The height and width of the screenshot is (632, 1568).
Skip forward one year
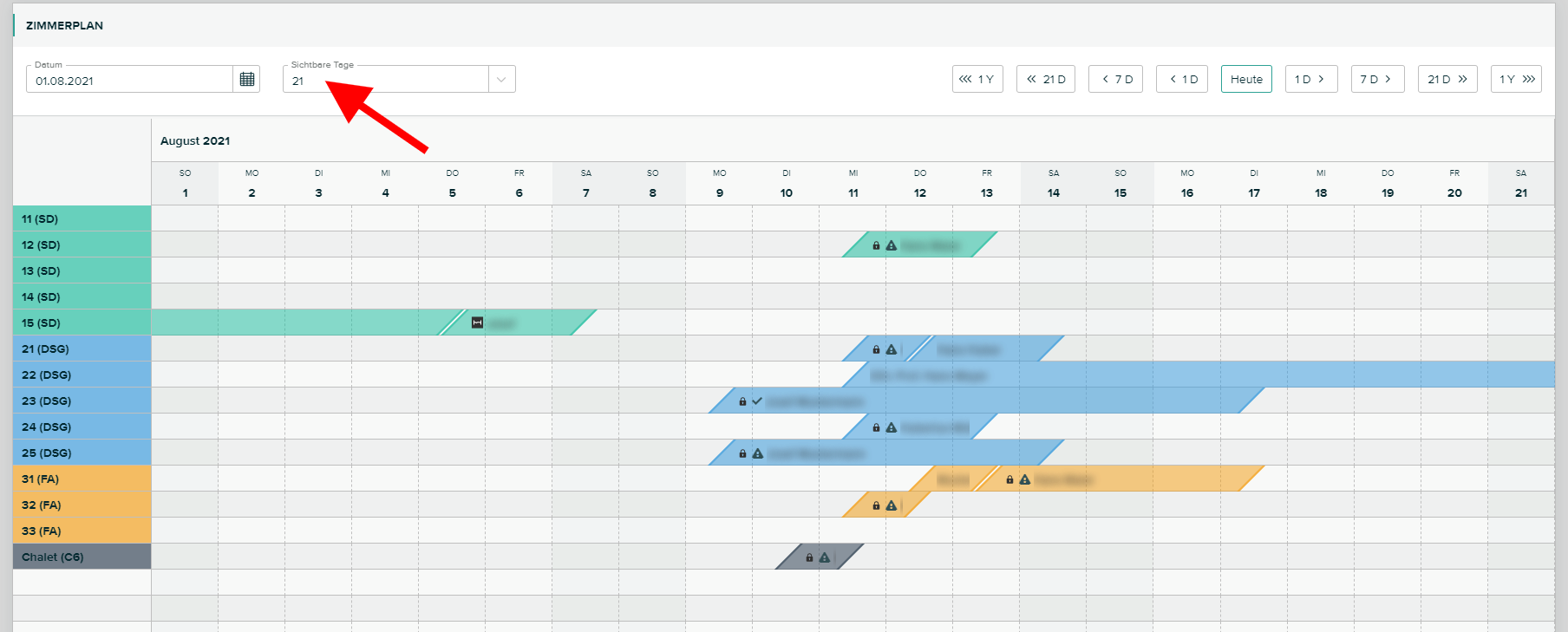tap(1515, 79)
